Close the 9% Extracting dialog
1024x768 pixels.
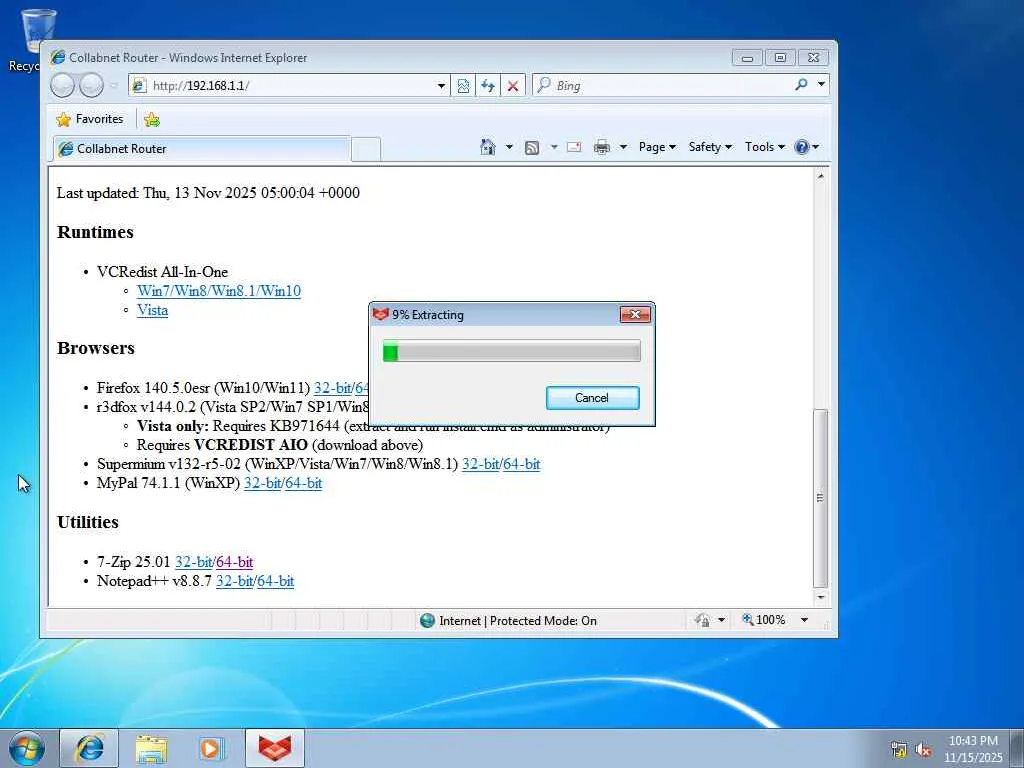[x=635, y=315]
